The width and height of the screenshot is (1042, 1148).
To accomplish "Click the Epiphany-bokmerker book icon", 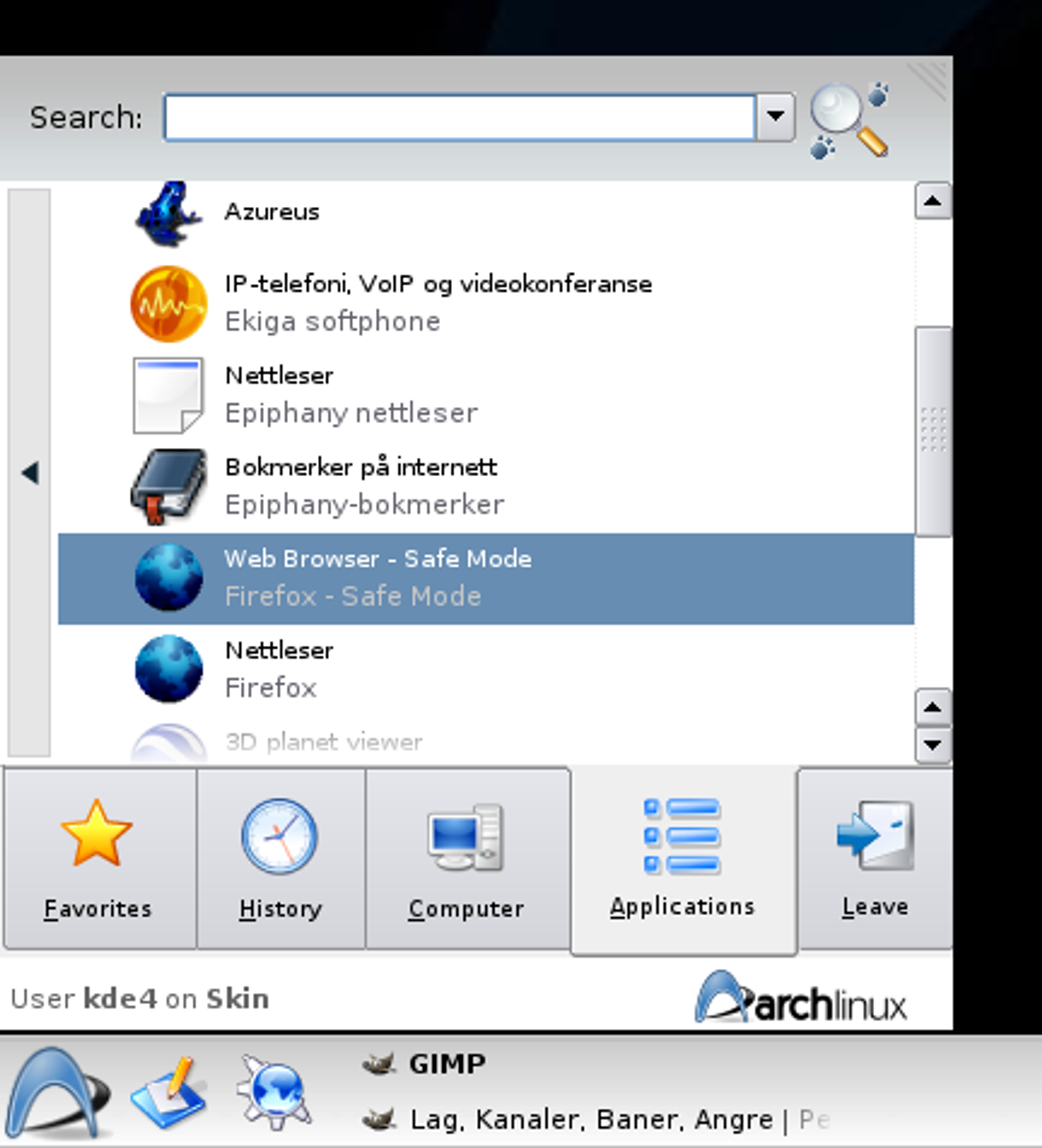I will click(x=168, y=487).
